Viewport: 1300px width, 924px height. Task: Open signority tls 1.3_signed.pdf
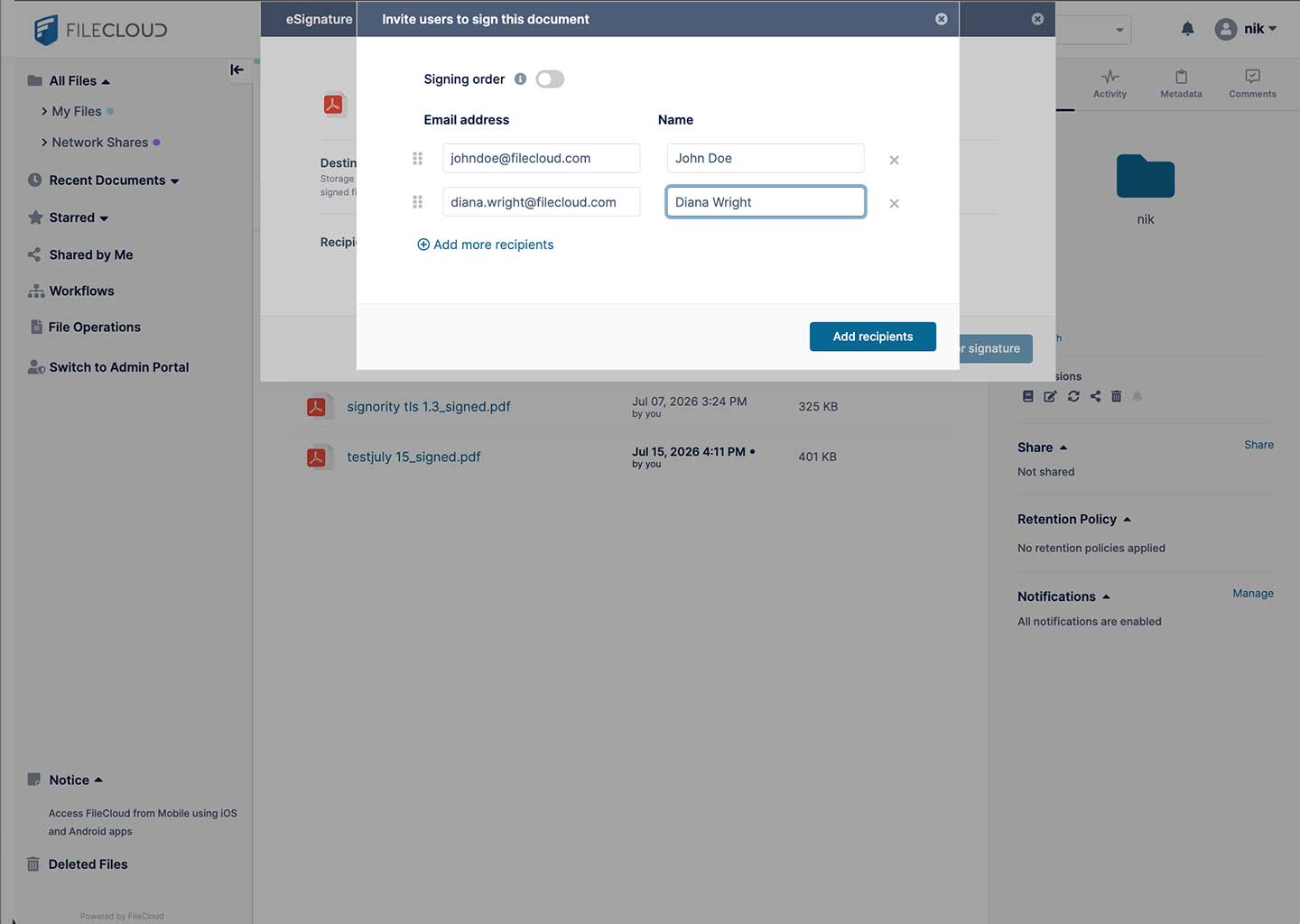click(x=429, y=407)
